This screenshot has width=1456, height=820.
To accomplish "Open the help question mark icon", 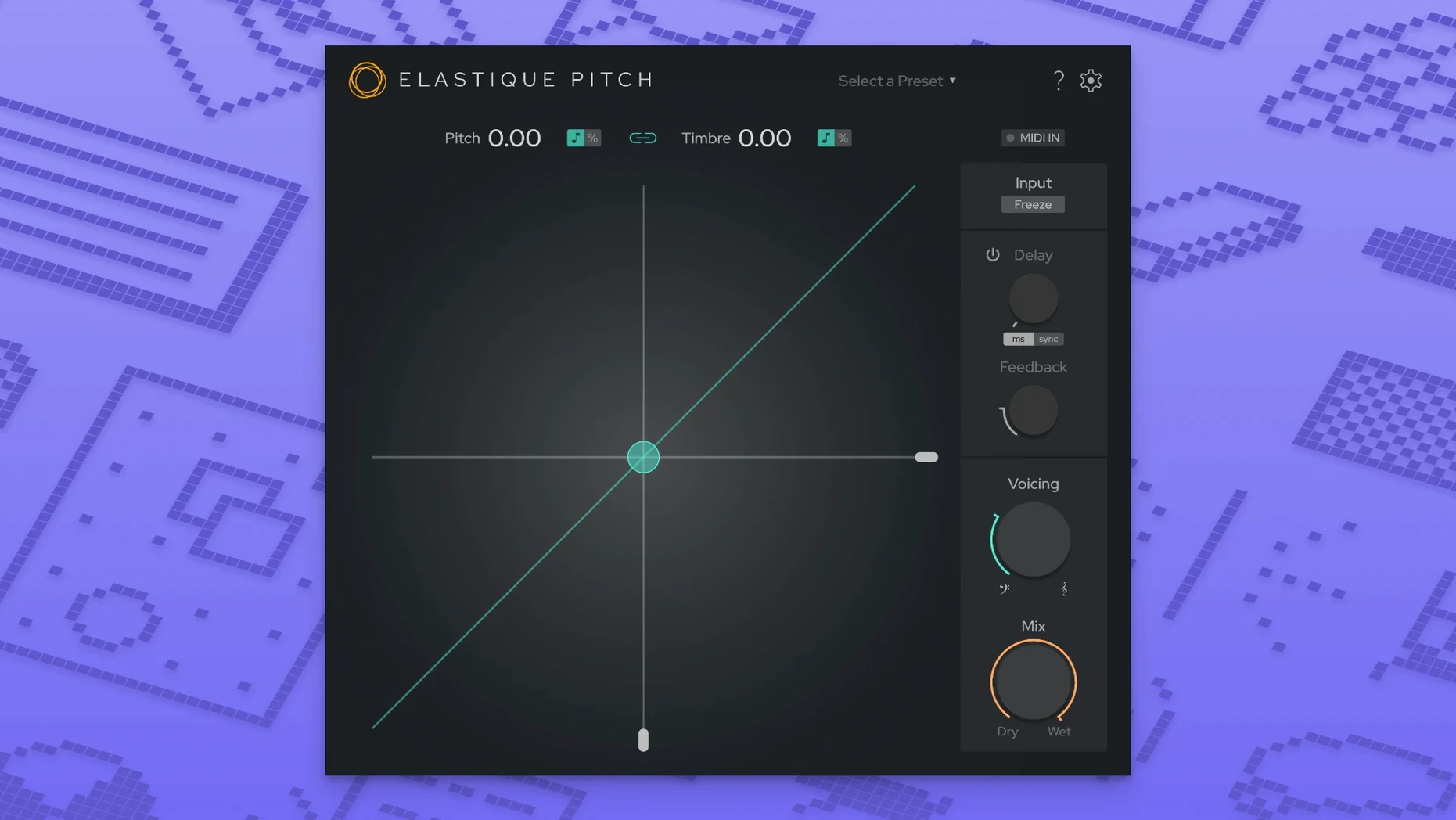I will (x=1059, y=81).
